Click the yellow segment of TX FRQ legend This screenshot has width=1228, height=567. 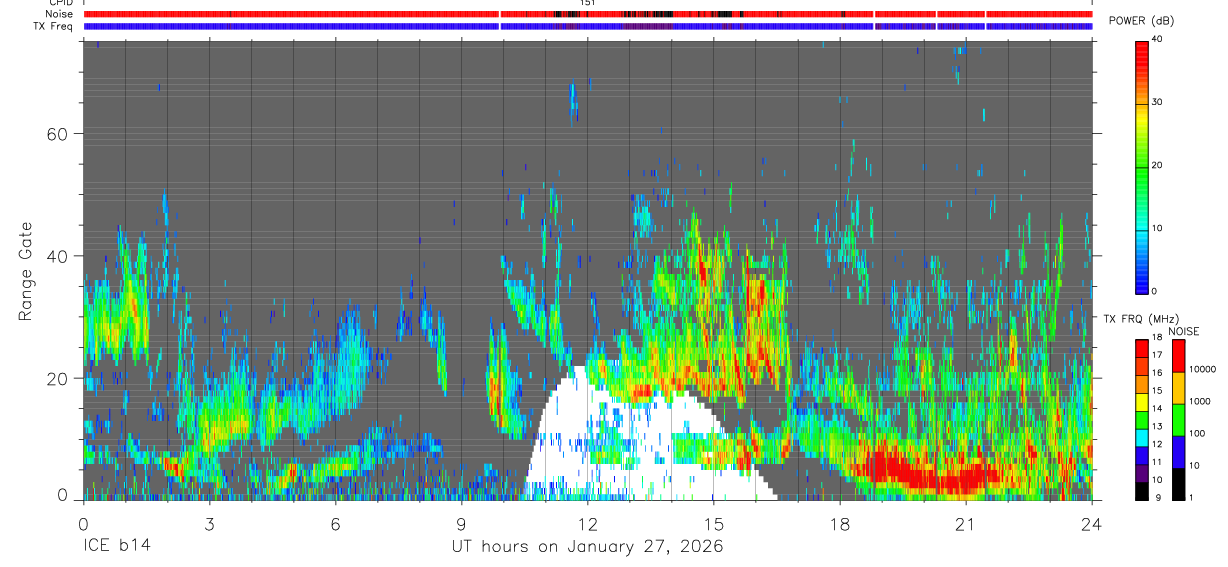pyautogui.click(x=1142, y=402)
